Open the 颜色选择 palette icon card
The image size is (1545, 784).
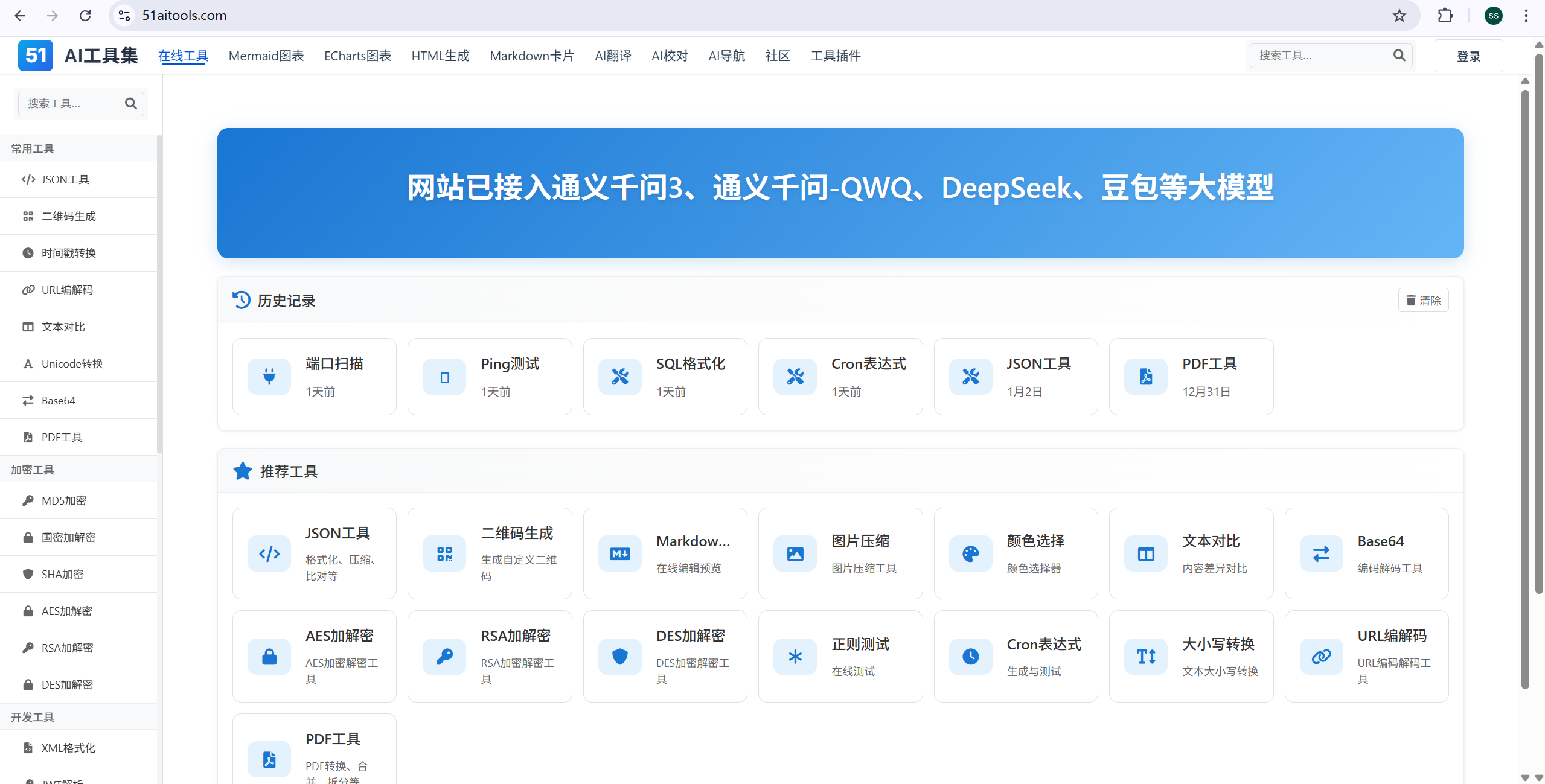click(970, 553)
